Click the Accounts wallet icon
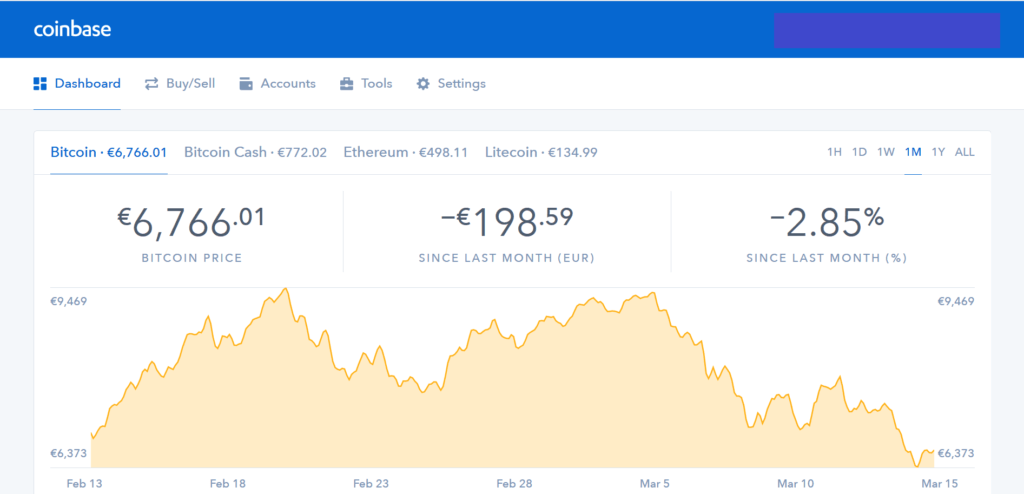The width and height of the screenshot is (1024, 494). pos(246,84)
